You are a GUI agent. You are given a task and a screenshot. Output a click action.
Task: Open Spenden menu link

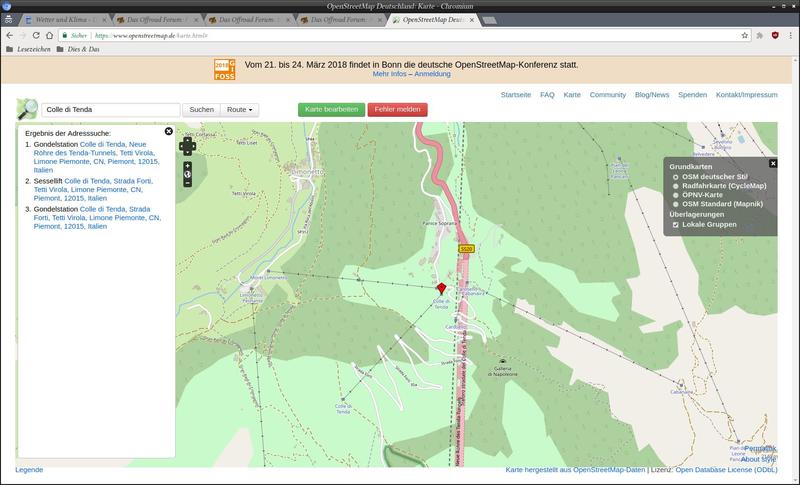pos(692,95)
